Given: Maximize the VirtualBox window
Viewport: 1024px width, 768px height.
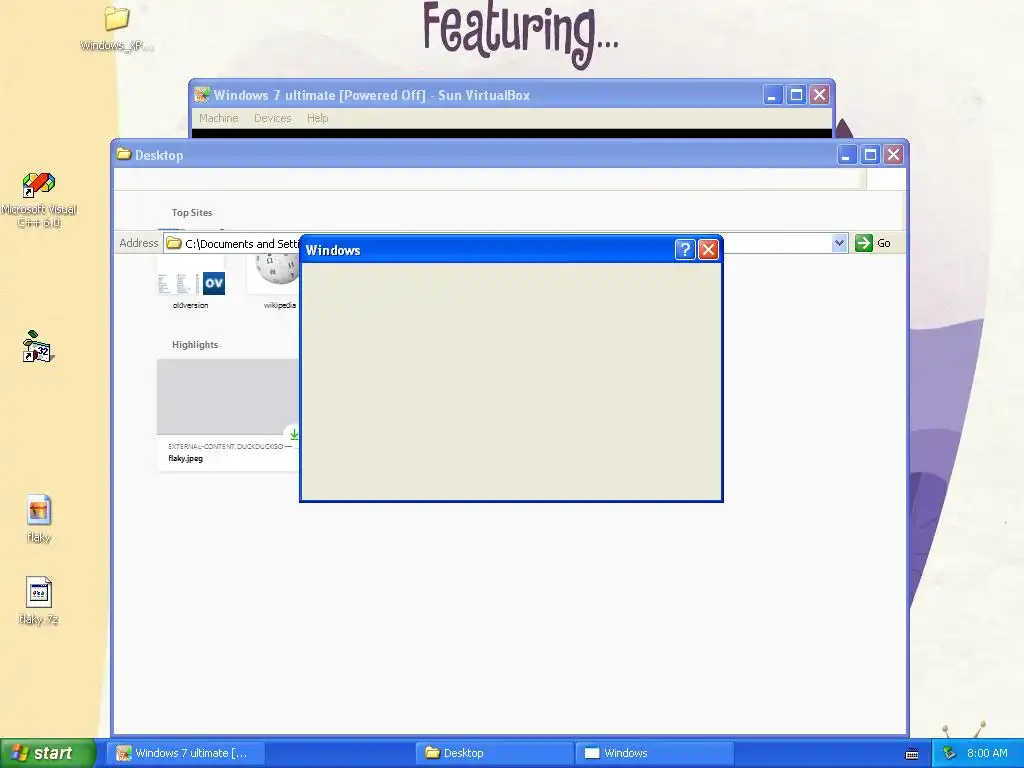Looking at the screenshot, I should [796, 95].
